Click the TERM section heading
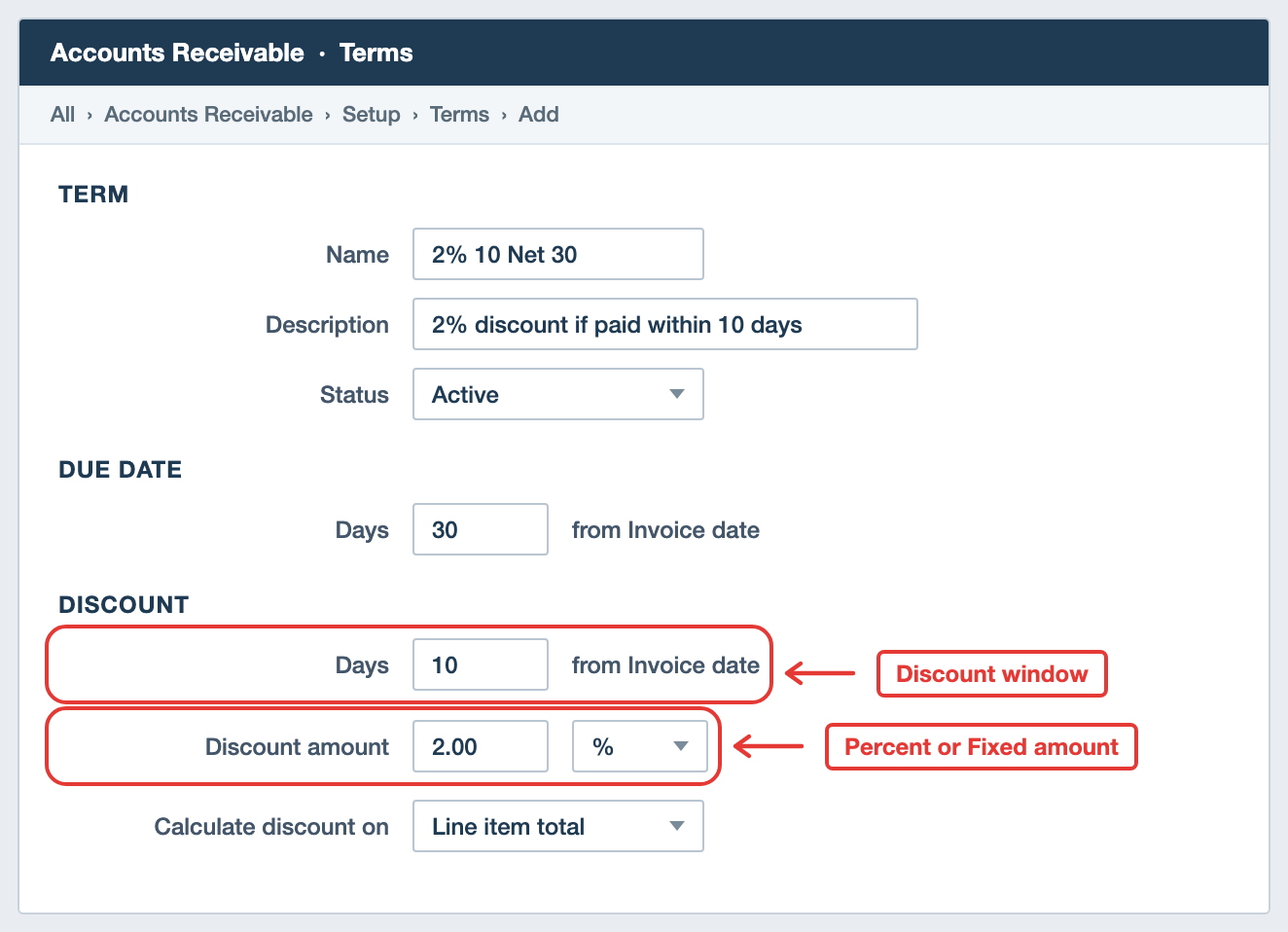The height and width of the screenshot is (932, 1288). (93, 194)
